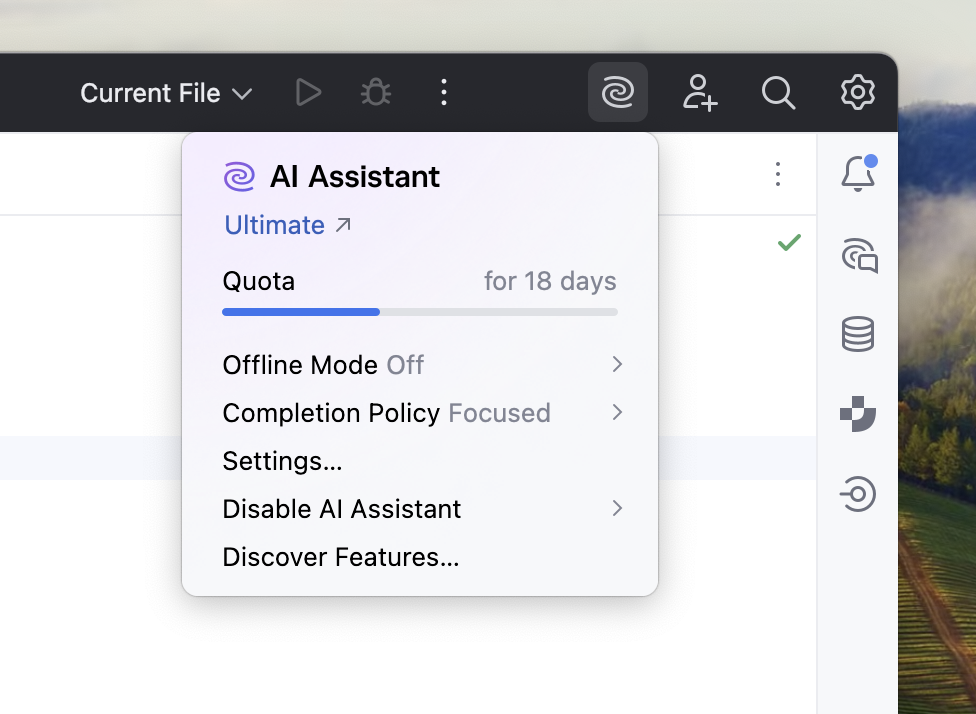Start debugging via the bug icon

pyautogui.click(x=375, y=92)
